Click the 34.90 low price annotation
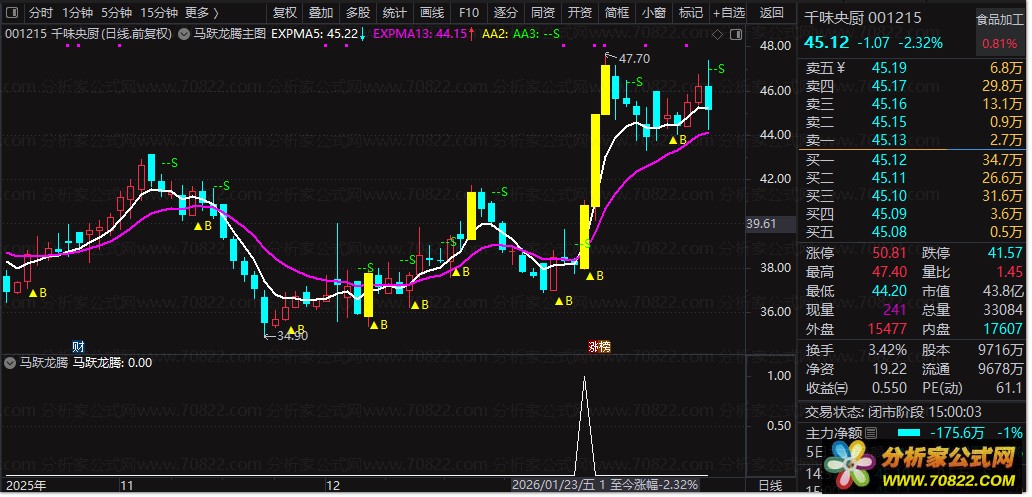Screen dimensions: 1032x497 pyautogui.click(x=292, y=336)
